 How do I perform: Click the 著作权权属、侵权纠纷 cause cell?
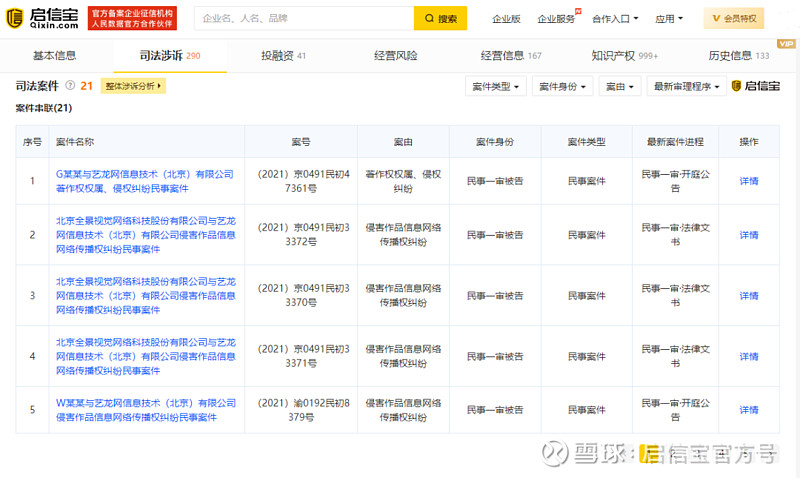(403, 181)
